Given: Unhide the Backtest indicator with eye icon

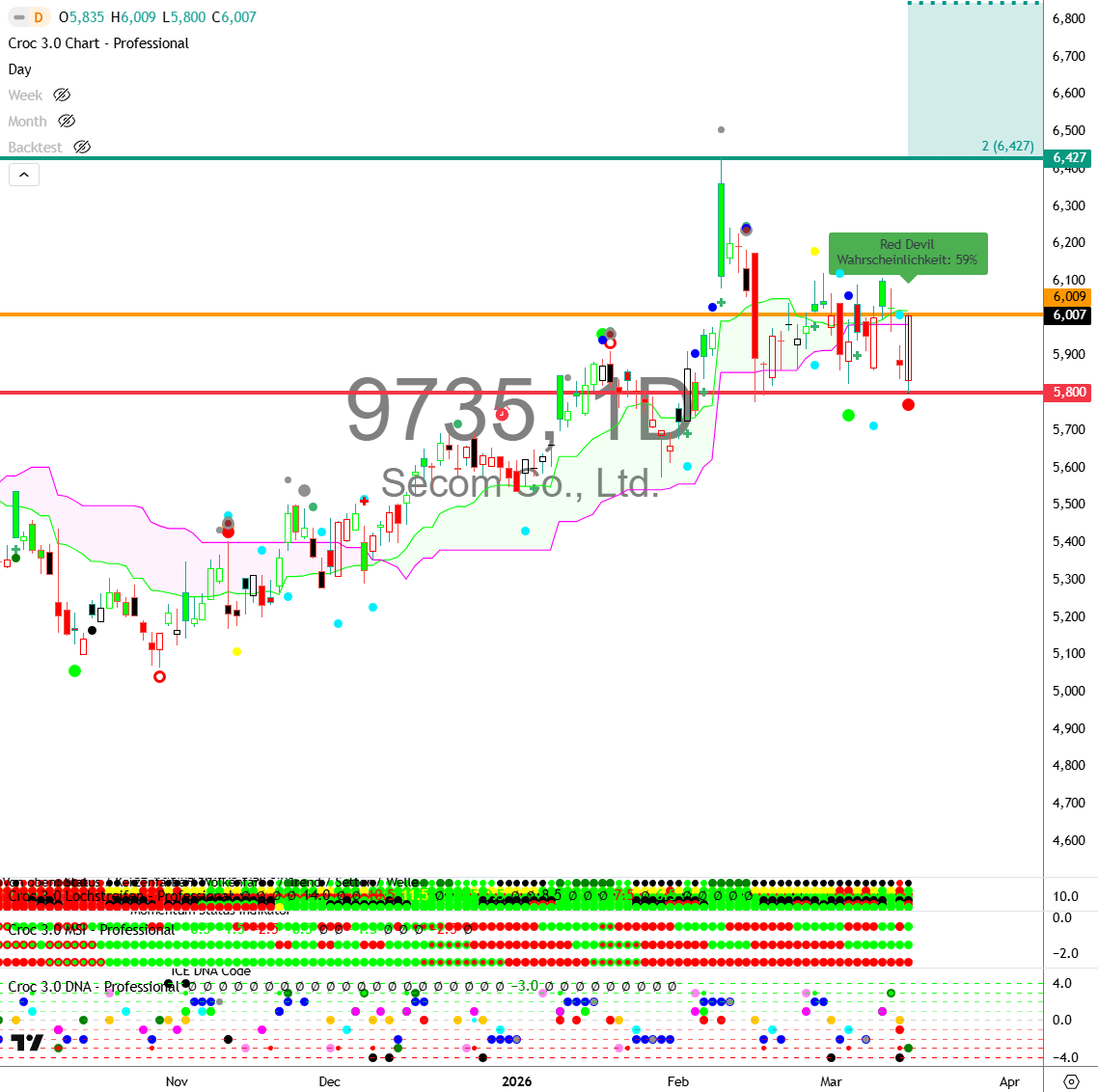Looking at the screenshot, I should [x=82, y=148].
